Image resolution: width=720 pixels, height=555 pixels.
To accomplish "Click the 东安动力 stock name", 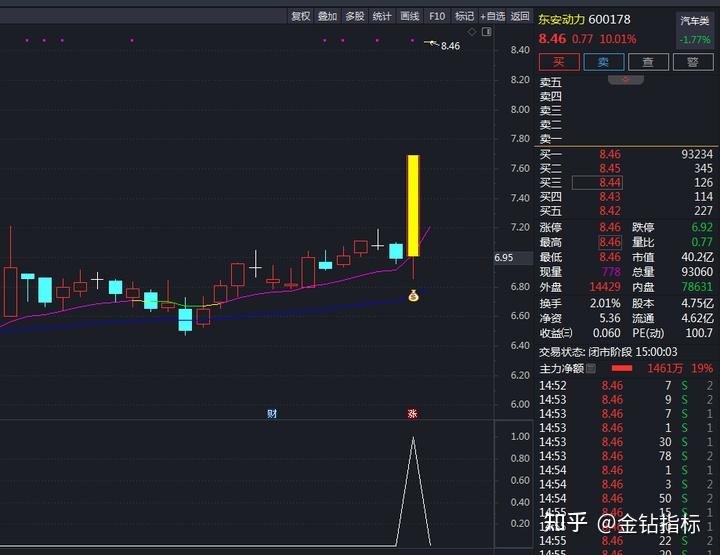I will coord(562,20).
